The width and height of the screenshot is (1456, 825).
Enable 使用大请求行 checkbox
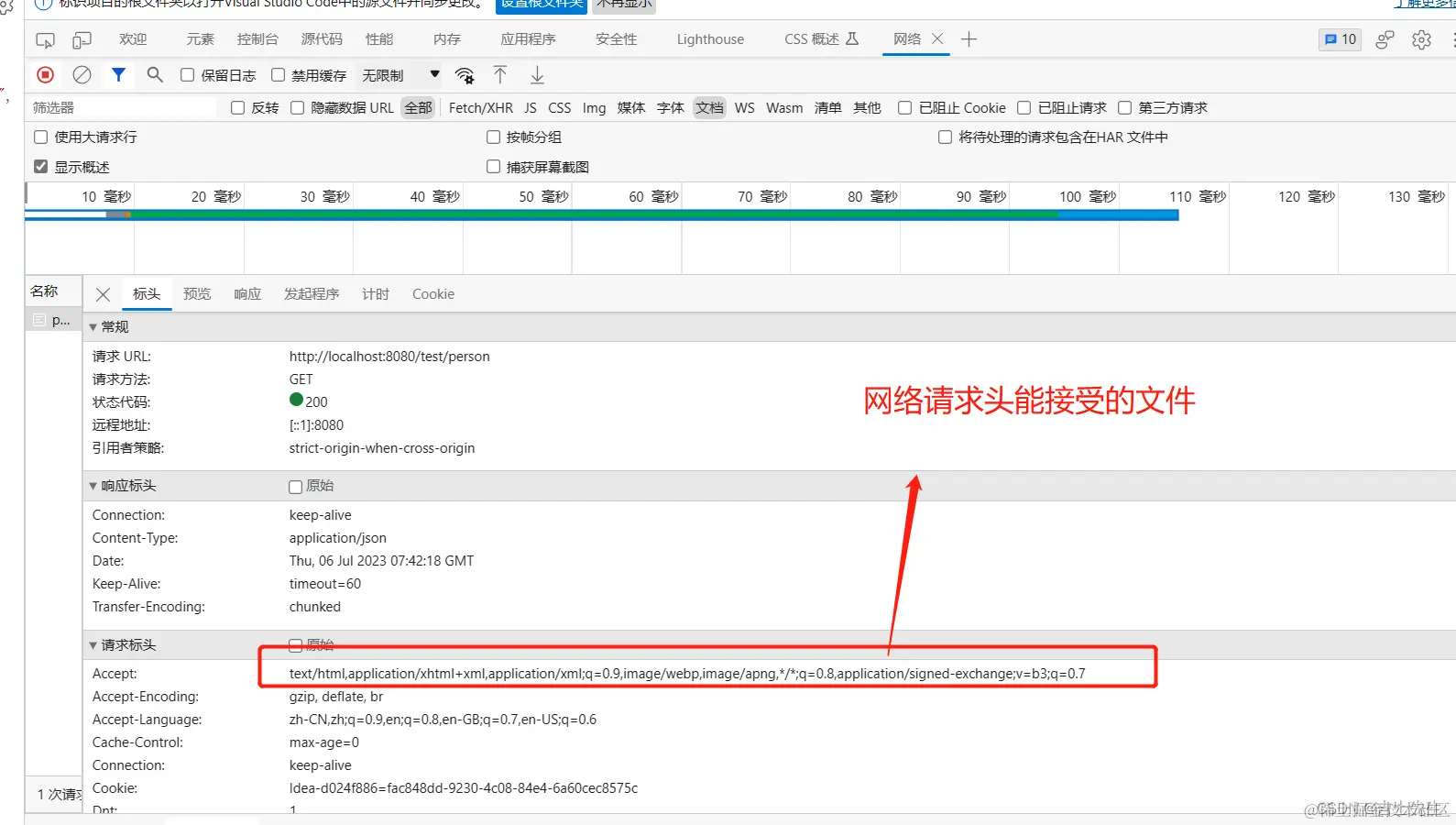pos(40,137)
